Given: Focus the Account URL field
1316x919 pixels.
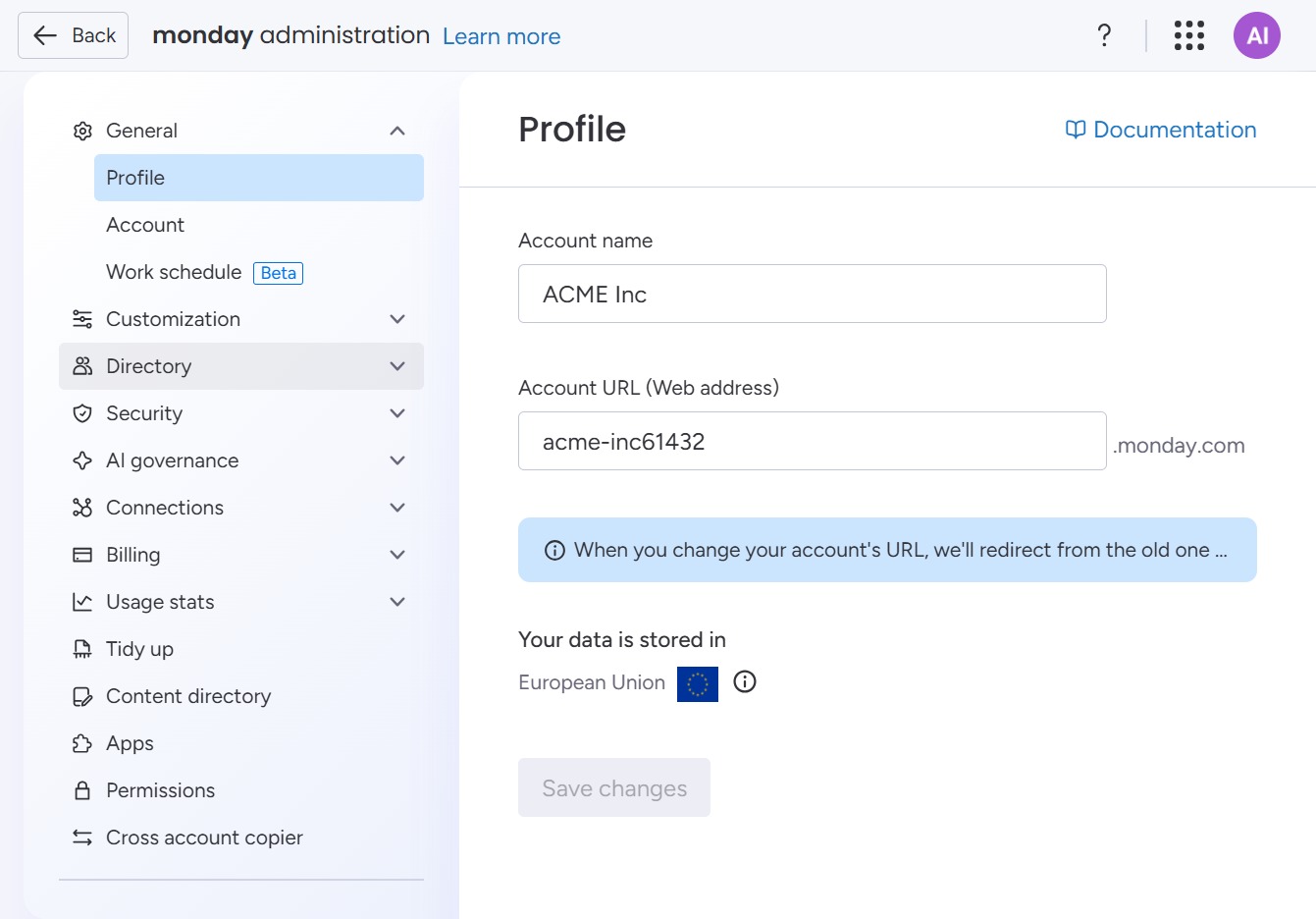Looking at the screenshot, I should [x=813, y=441].
